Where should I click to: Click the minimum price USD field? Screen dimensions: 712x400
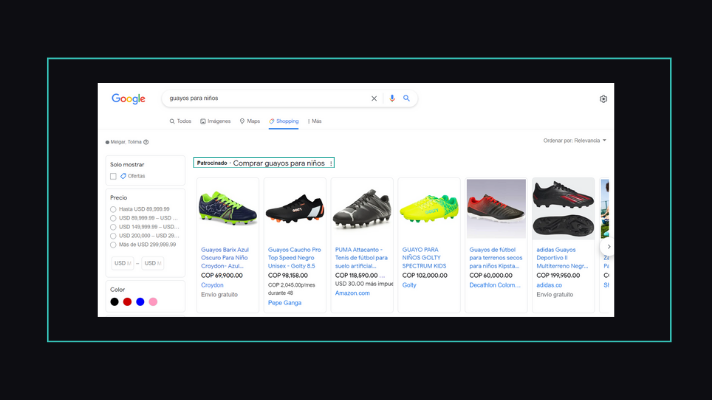pos(123,263)
